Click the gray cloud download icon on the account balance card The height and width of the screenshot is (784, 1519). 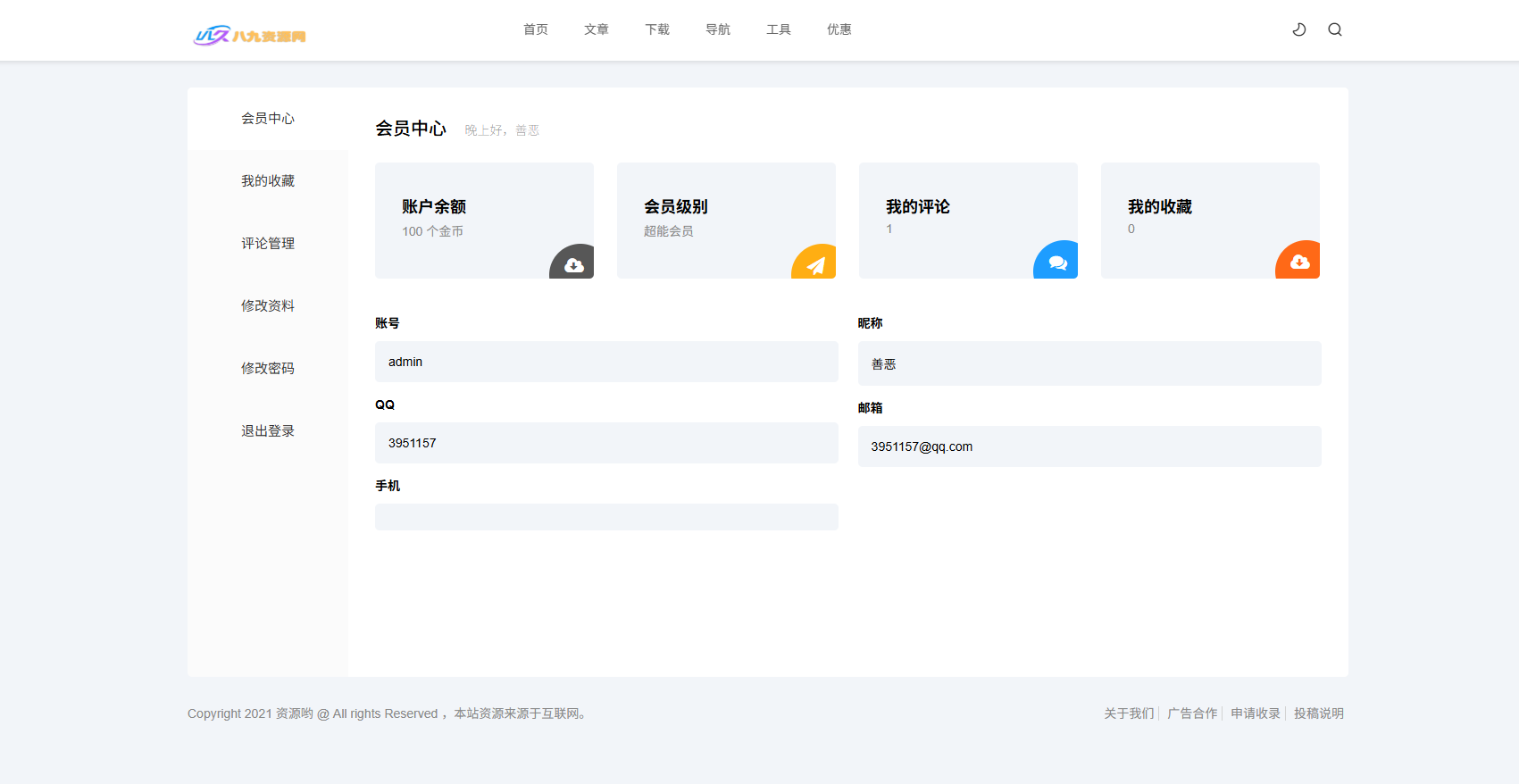click(x=574, y=264)
